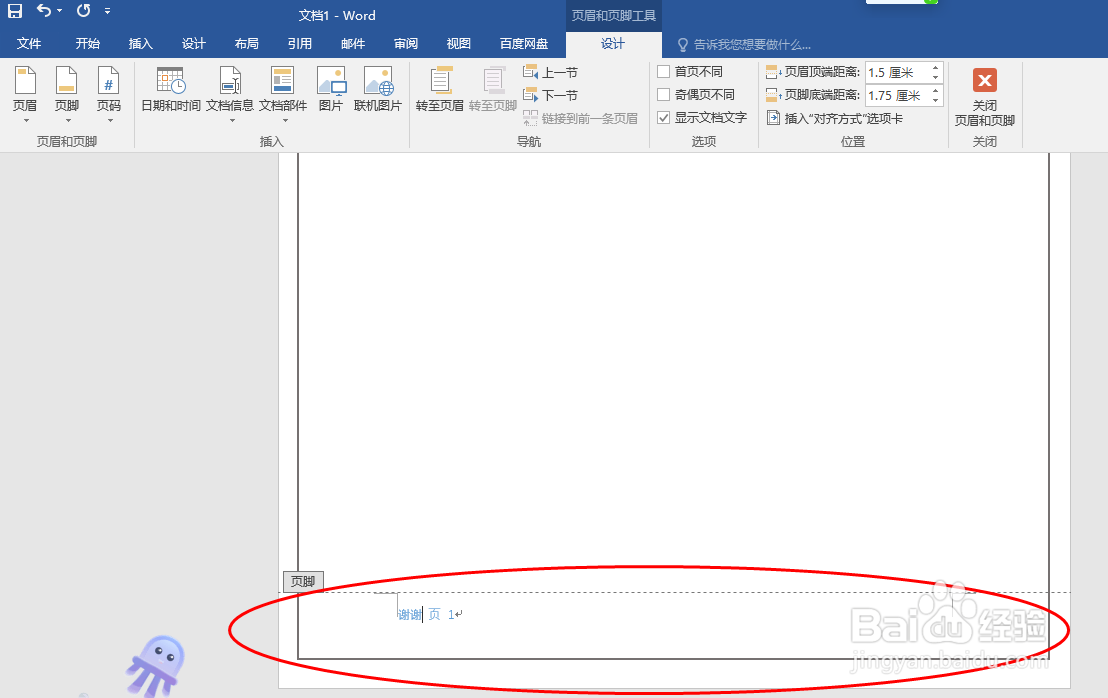
Task: Open the 布局 tab
Action: click(x=247, y=44)
